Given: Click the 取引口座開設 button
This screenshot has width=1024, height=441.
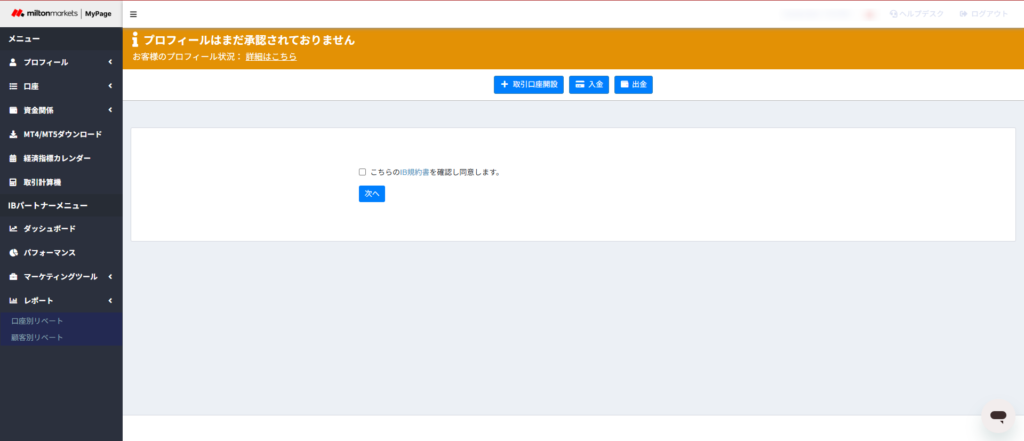Looking at the screenshot, I should (x=529, y=85).
